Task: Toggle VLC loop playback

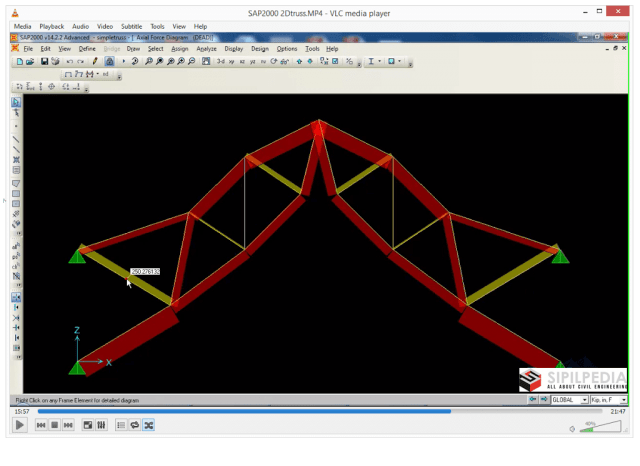Action: (134, 425)
